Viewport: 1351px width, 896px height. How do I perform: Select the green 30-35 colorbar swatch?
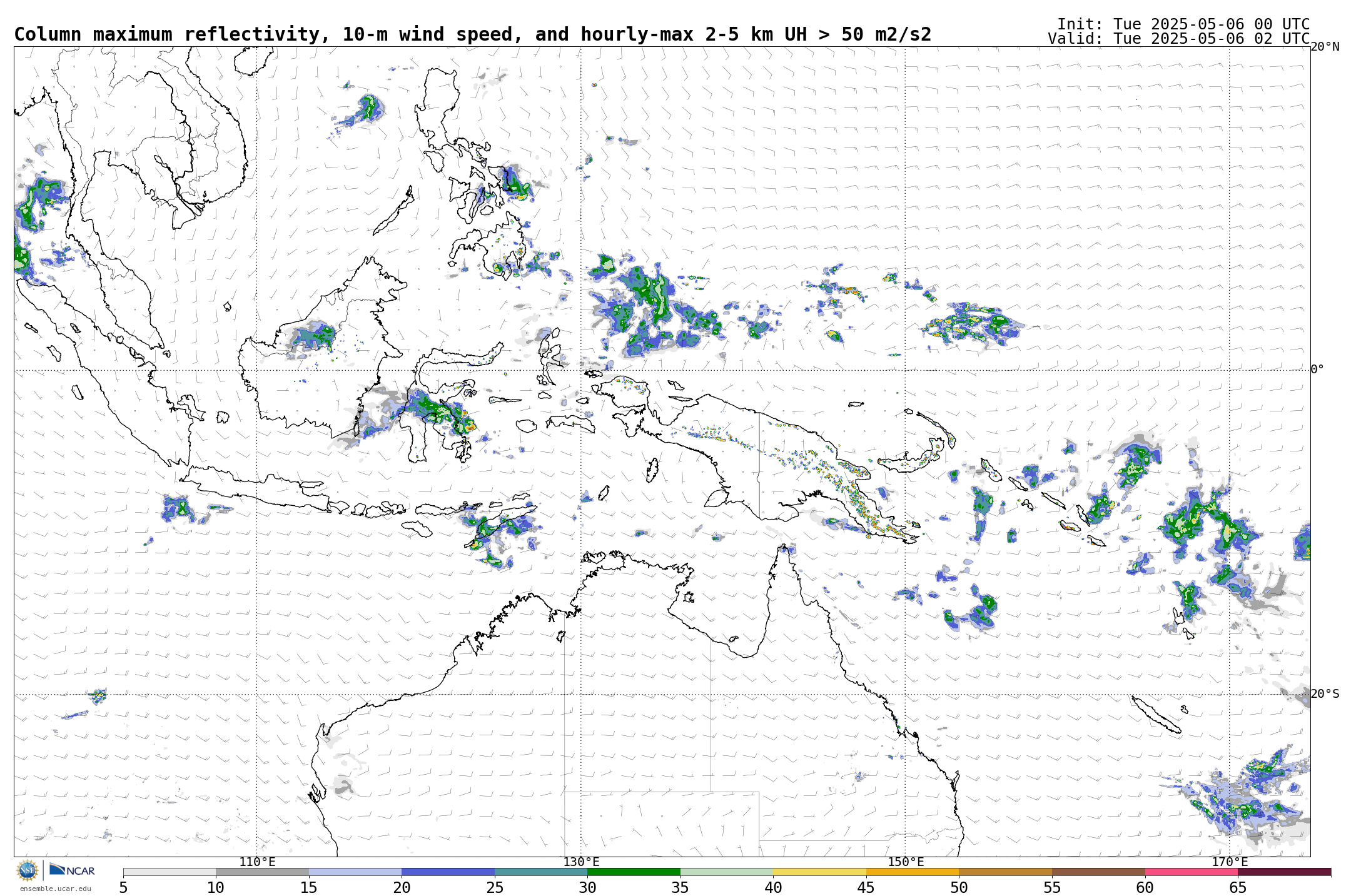point(634,872)
